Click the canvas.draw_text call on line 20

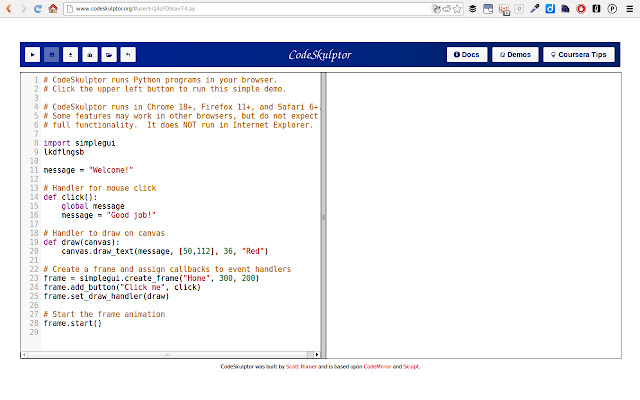[165, 251]
